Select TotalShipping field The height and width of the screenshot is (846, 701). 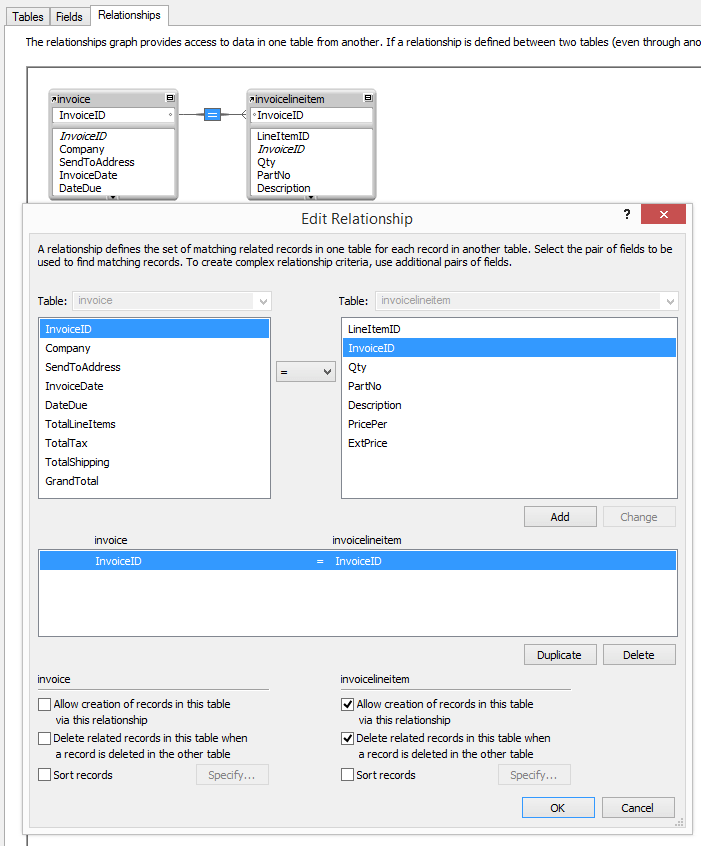point(154,462)
